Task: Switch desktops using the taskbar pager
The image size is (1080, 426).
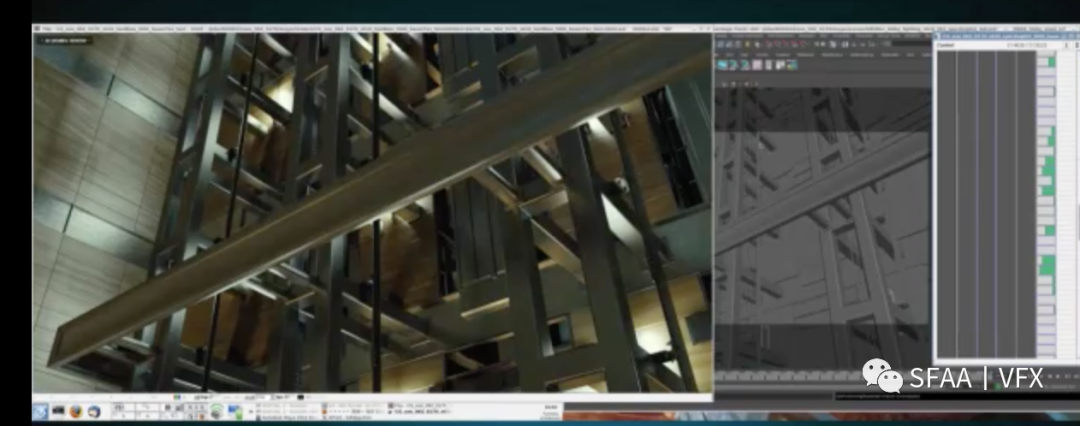Action: click(x=122, y=410)
